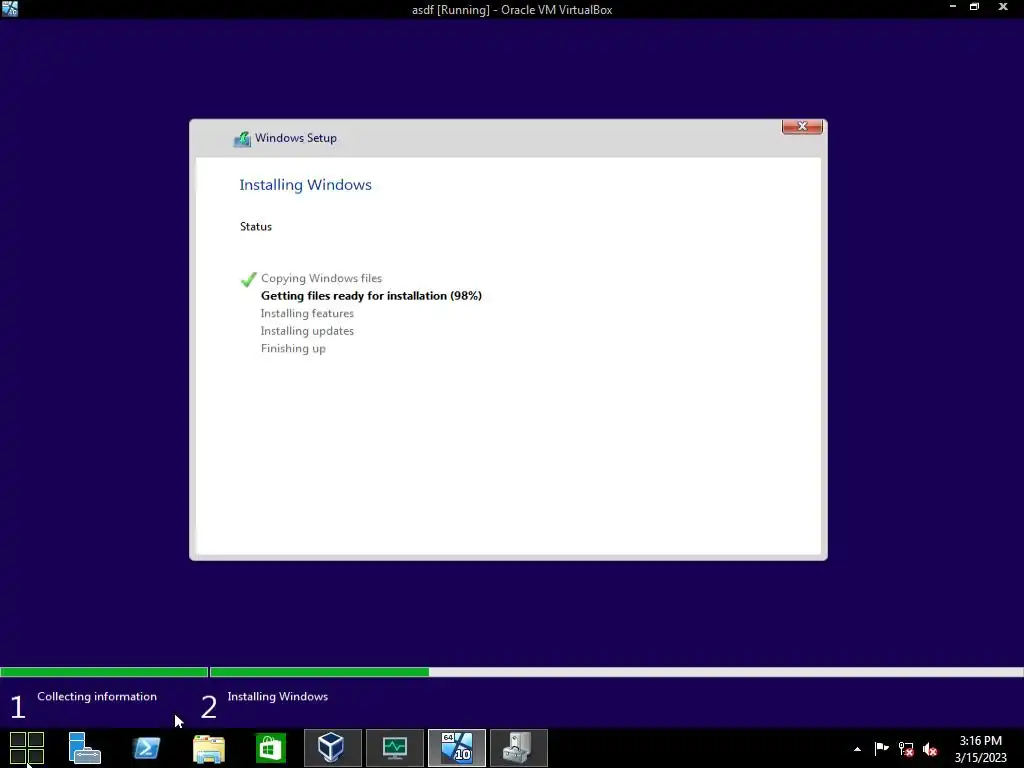Click the VirtualBox window title bar icon

pyautogui.click(x=10, y=8)
